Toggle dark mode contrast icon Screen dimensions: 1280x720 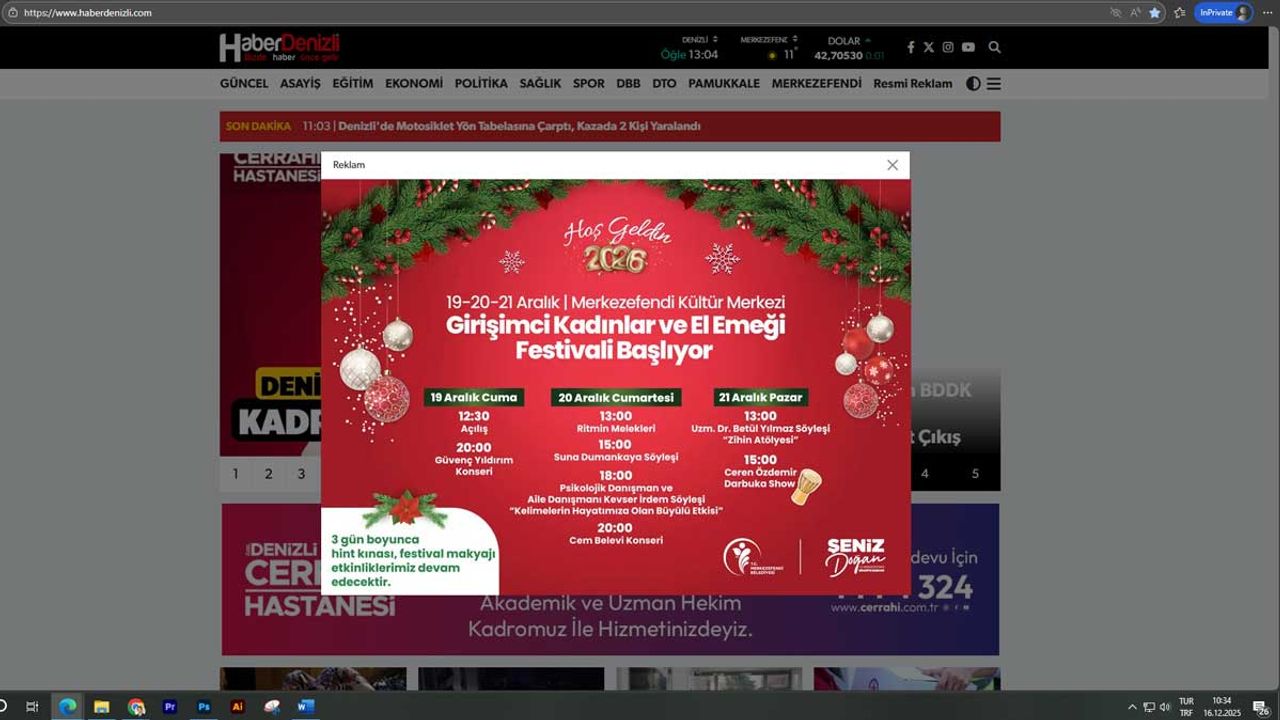973,84
